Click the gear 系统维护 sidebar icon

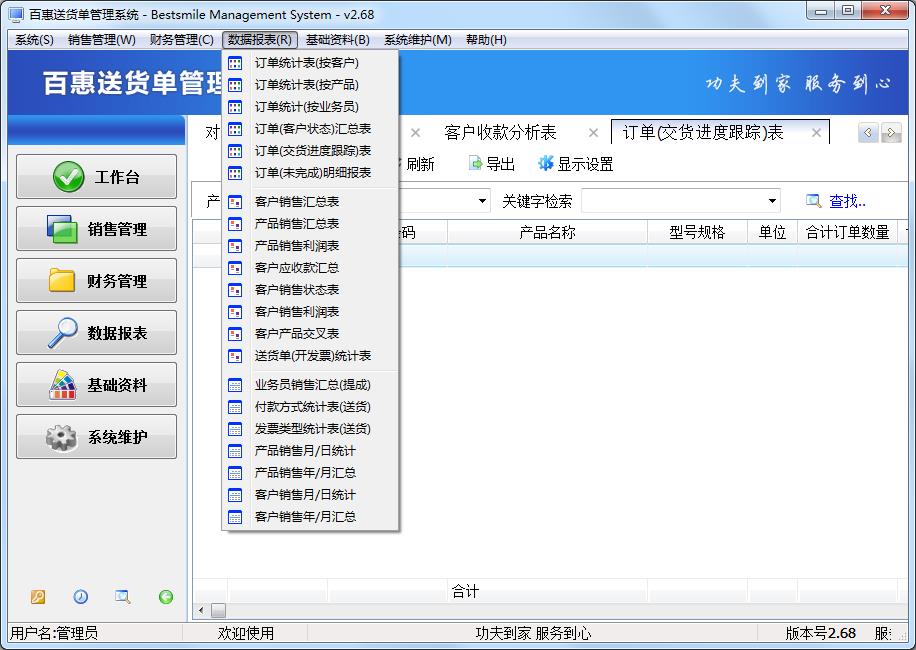click(x=62, y=437)
